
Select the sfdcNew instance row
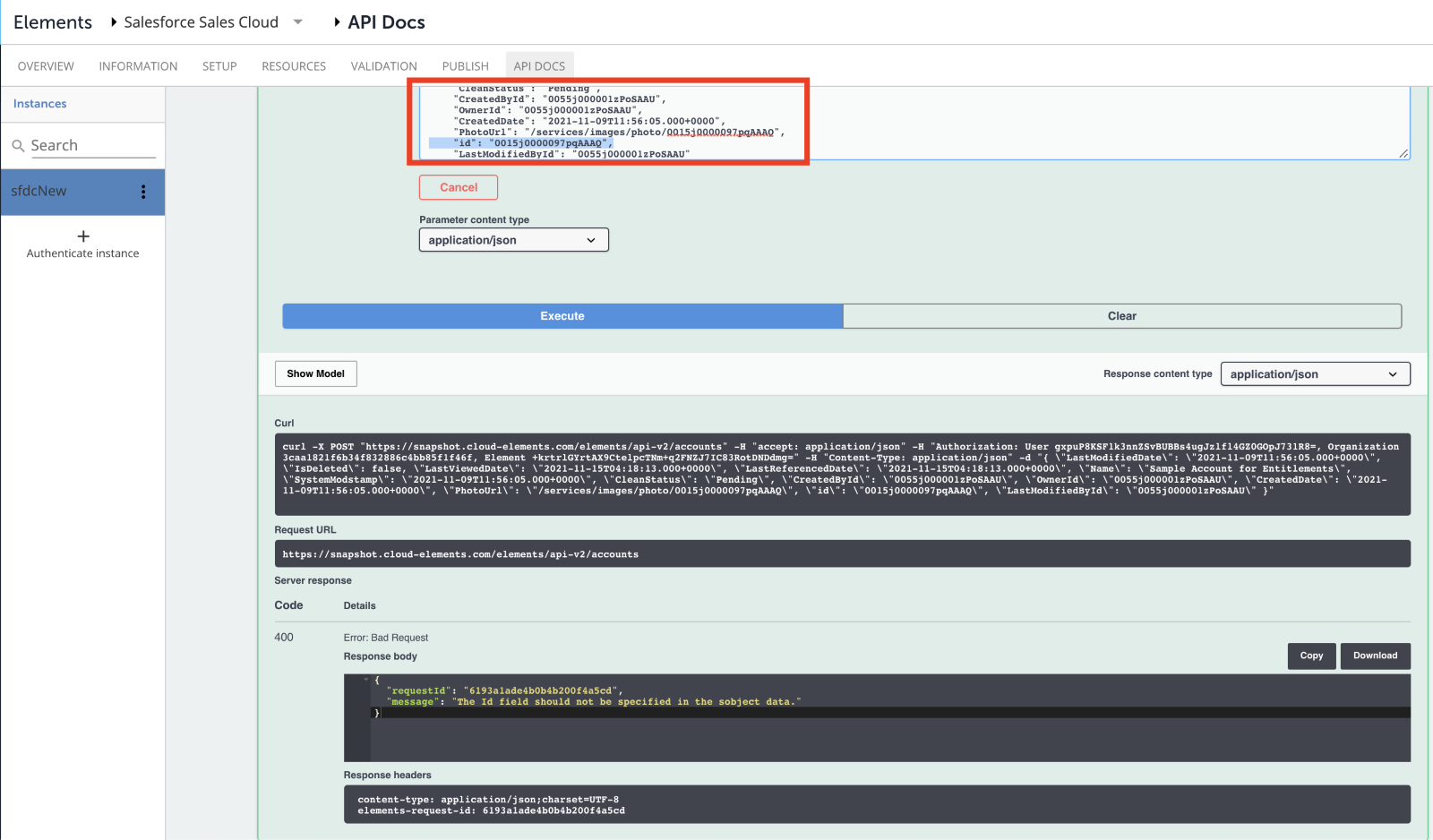82,192
